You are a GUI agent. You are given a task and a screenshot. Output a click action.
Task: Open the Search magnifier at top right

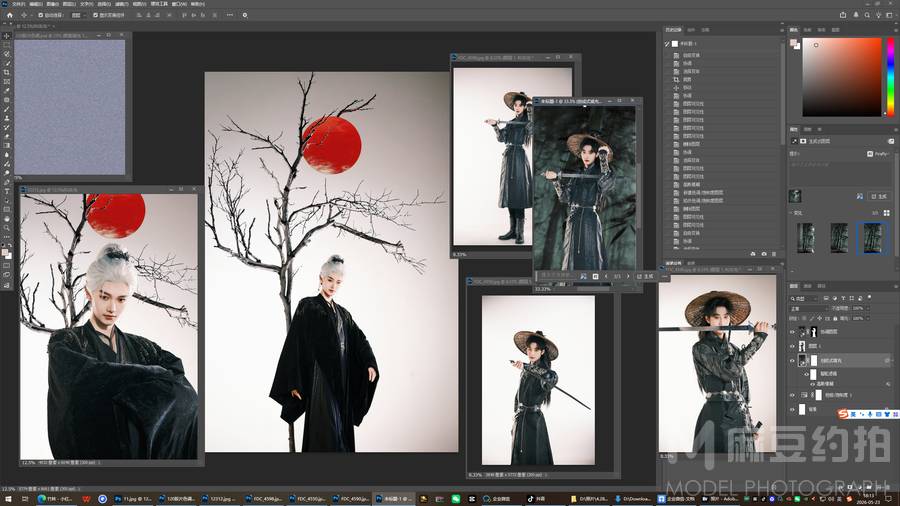pos(867,15)
